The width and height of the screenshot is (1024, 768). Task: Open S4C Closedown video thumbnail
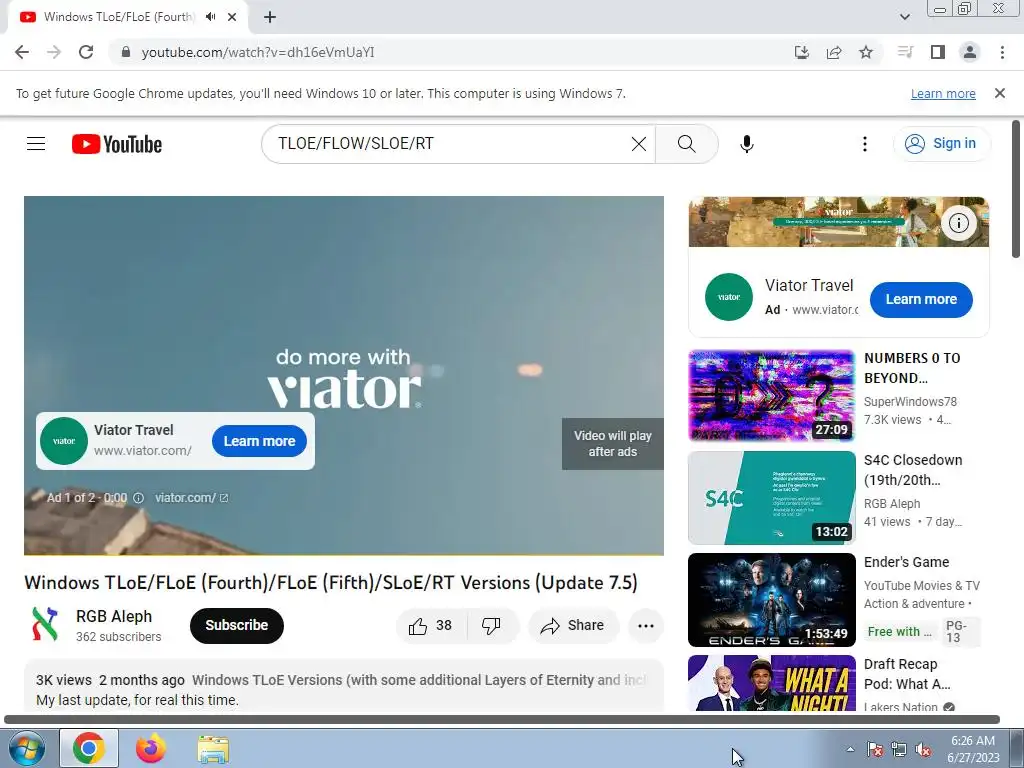click(771, 498)
